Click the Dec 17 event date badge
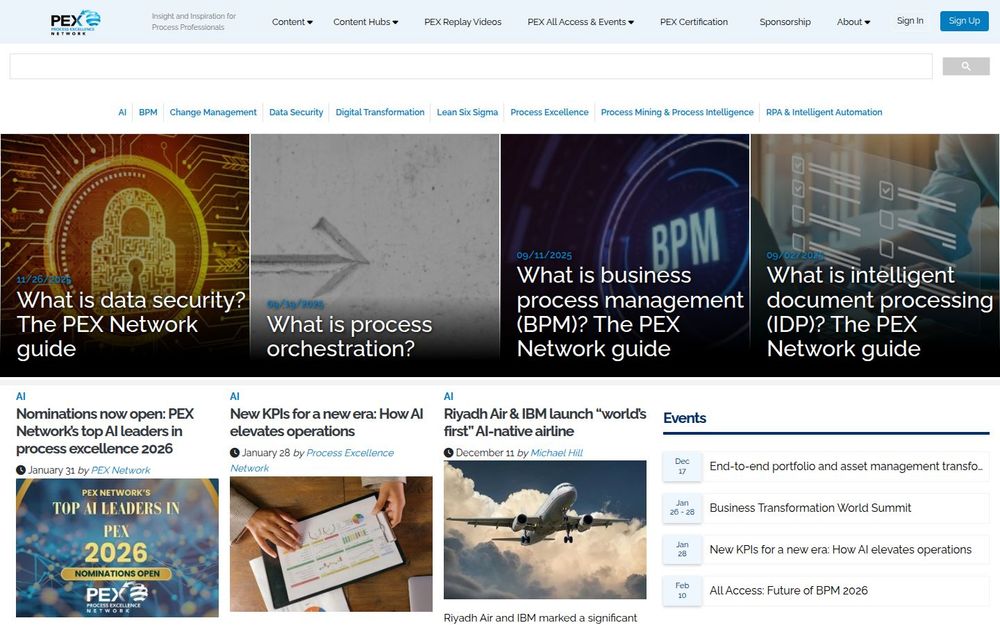1000x625 pixels. [682, 466]
